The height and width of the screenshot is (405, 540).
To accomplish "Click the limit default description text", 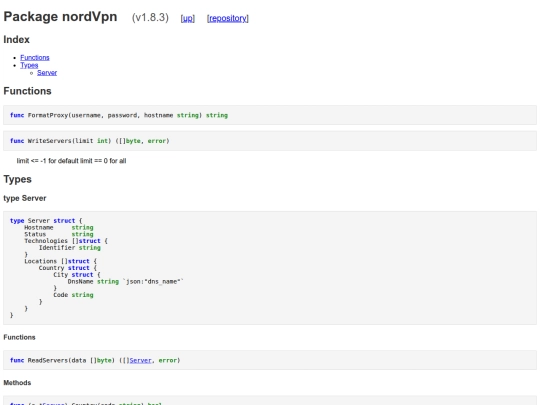I will click(x=71, y=161).
